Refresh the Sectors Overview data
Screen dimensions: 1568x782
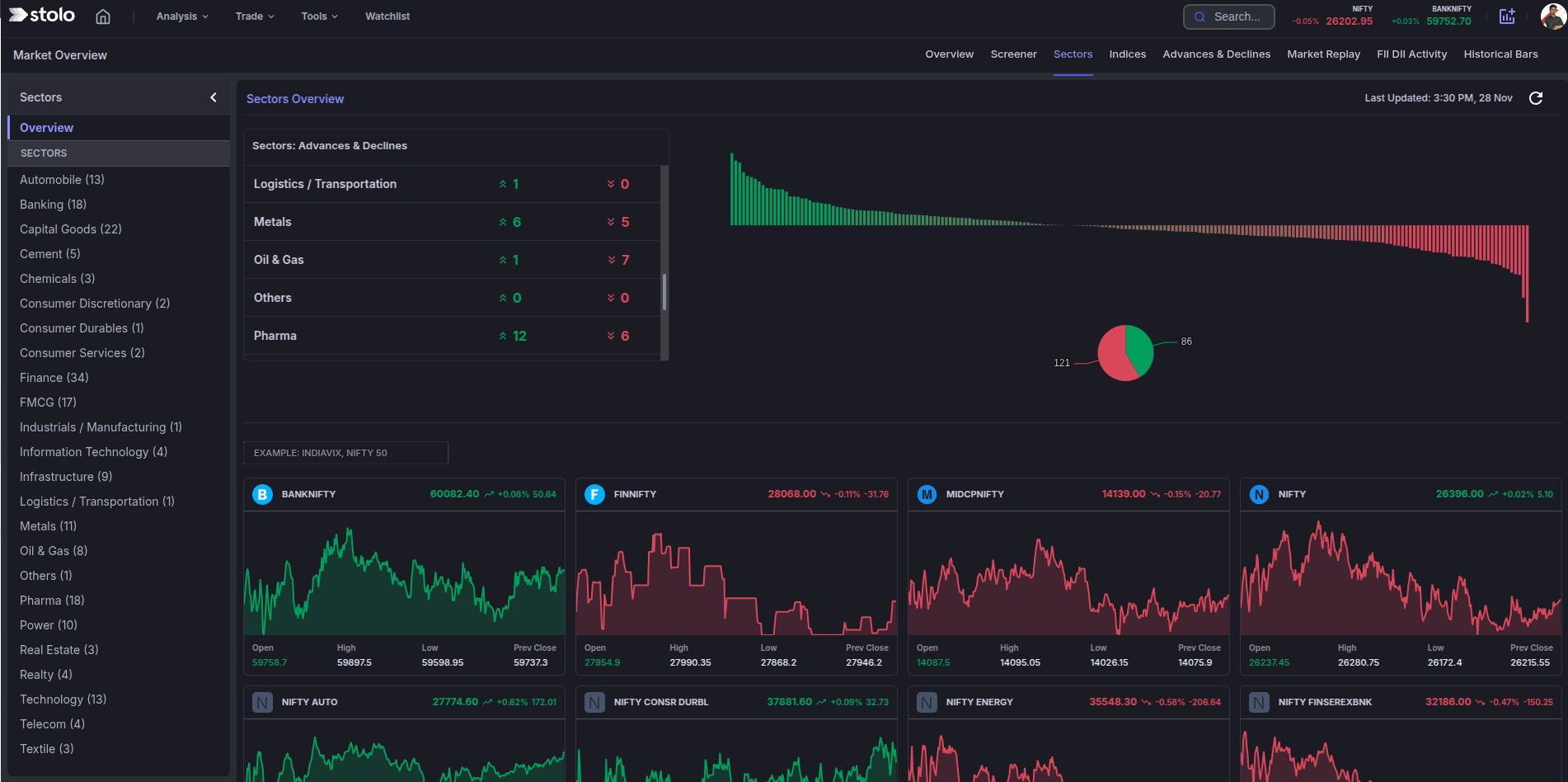click(1537, 98)
